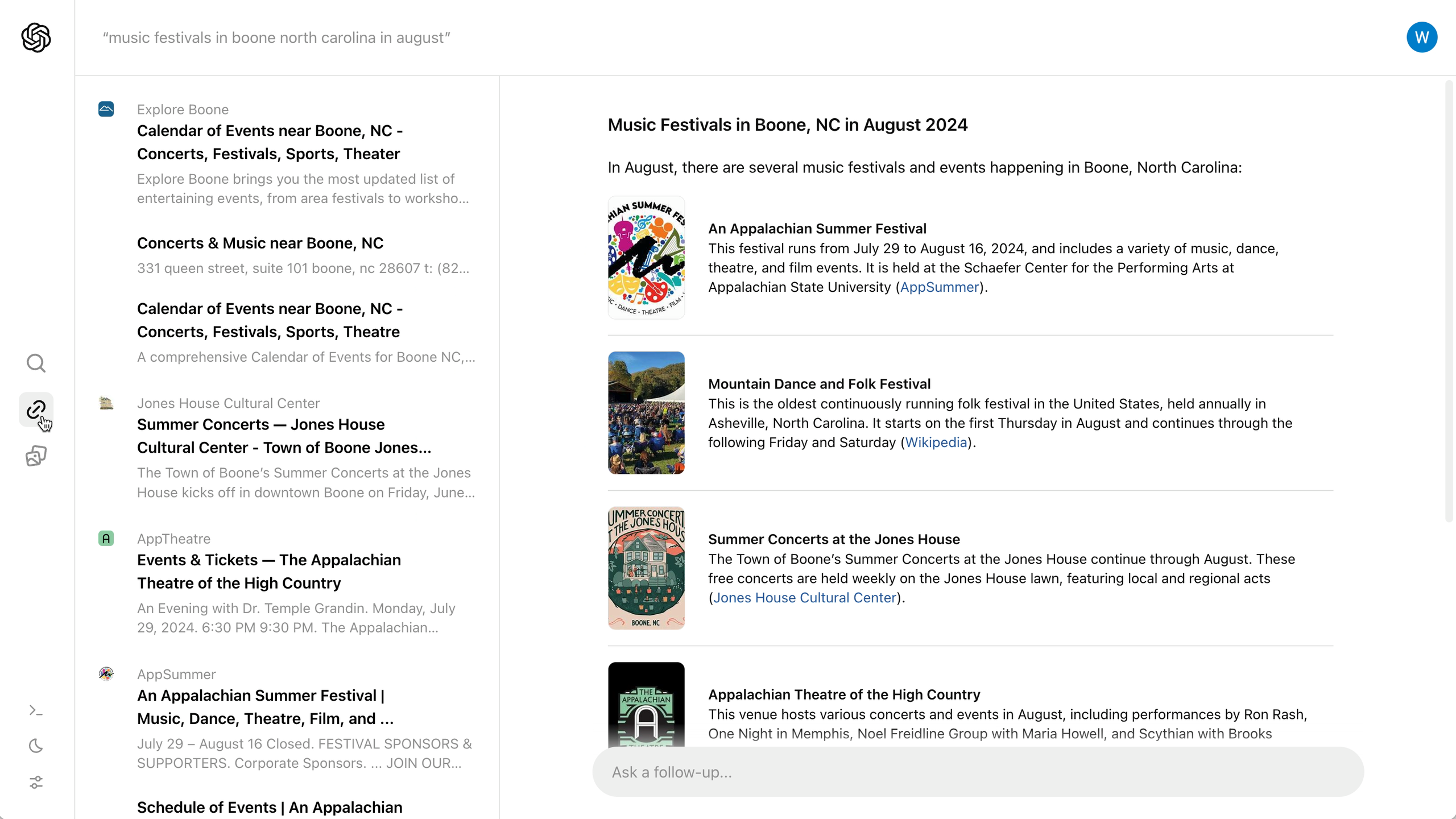The height and width of the screenshot is (819, 1456).
Task: Click the settings/sliders icon in sidebar
Action: click(x=37, y=782)
